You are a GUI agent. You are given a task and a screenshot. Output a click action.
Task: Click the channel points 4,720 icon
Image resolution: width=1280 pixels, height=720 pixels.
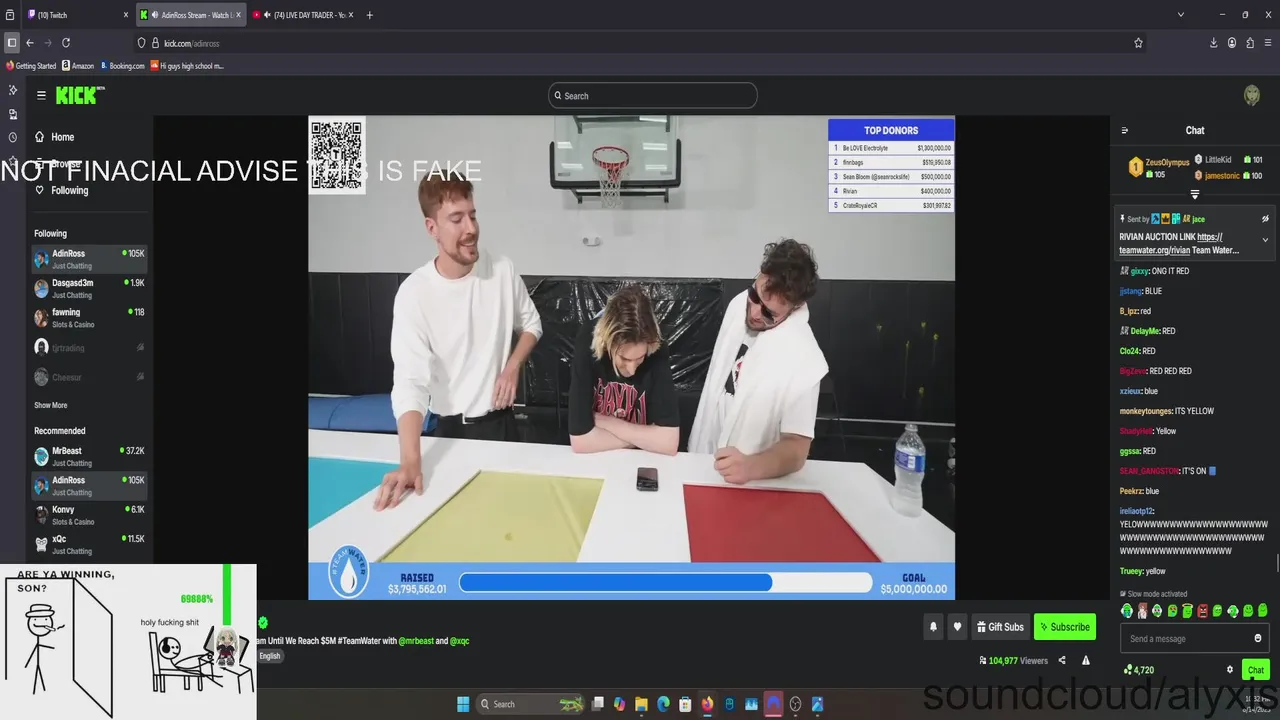[x=1139, y=670]
